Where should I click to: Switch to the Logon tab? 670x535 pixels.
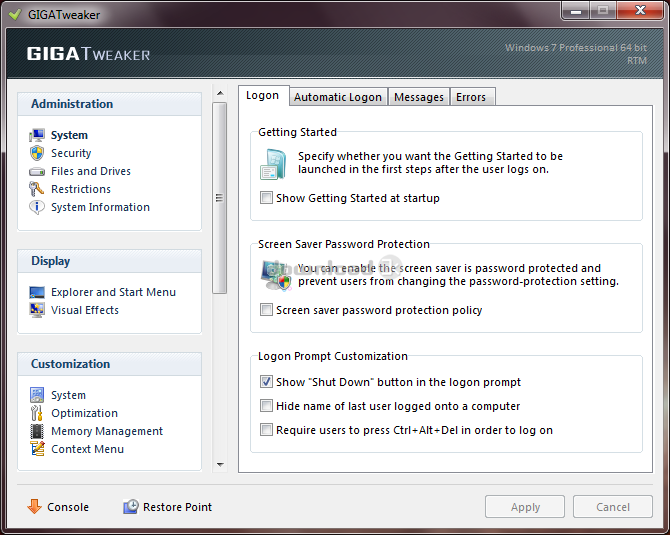click(x=263, y=96)
